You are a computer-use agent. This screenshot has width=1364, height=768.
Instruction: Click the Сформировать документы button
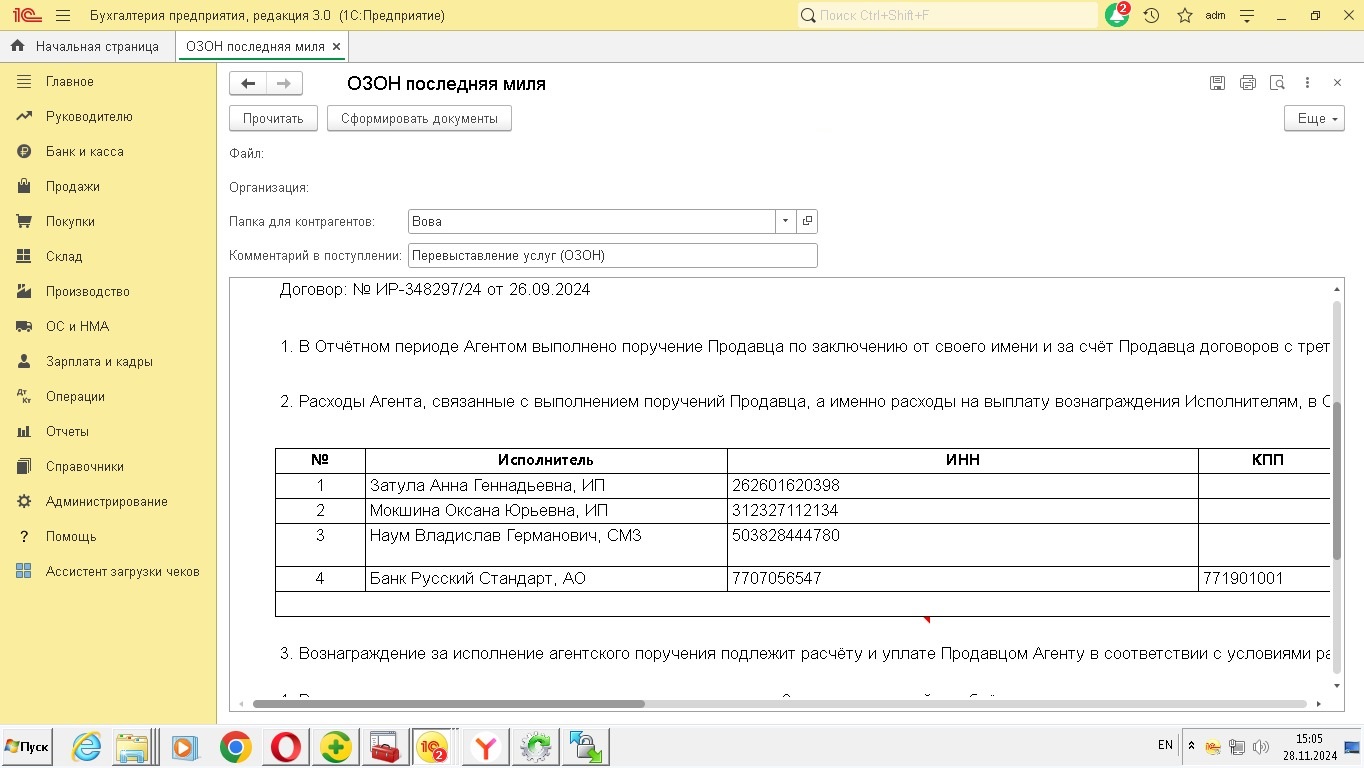pyautogui.click(x=419, y=118)
